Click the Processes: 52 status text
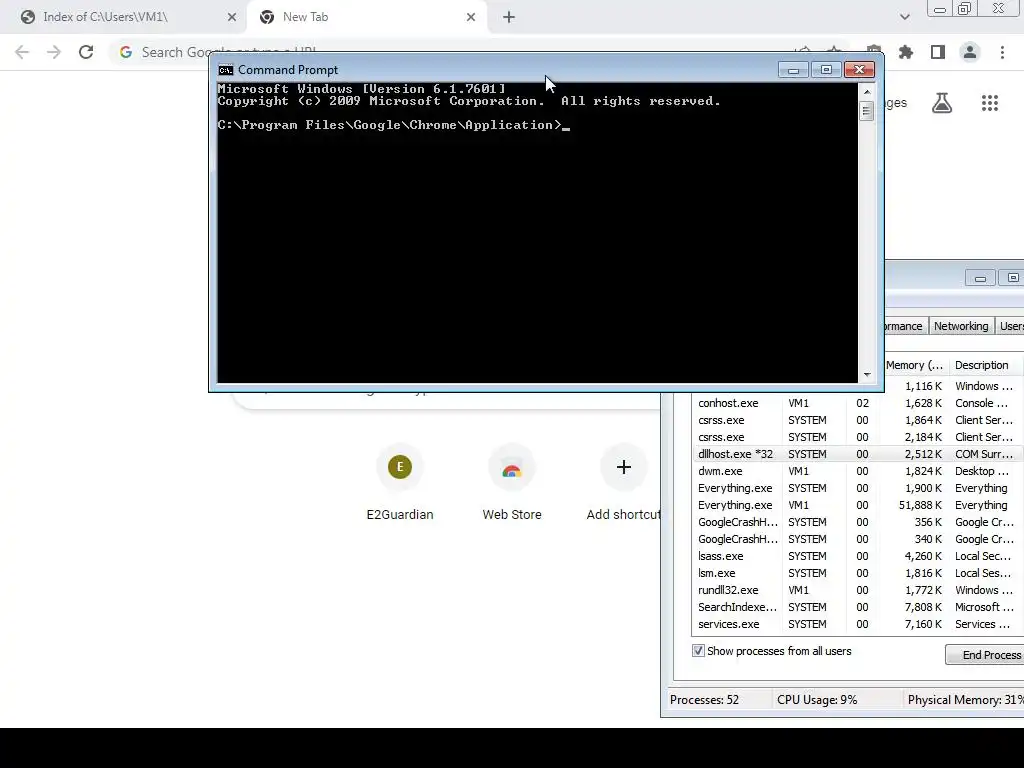 [704, 700]
